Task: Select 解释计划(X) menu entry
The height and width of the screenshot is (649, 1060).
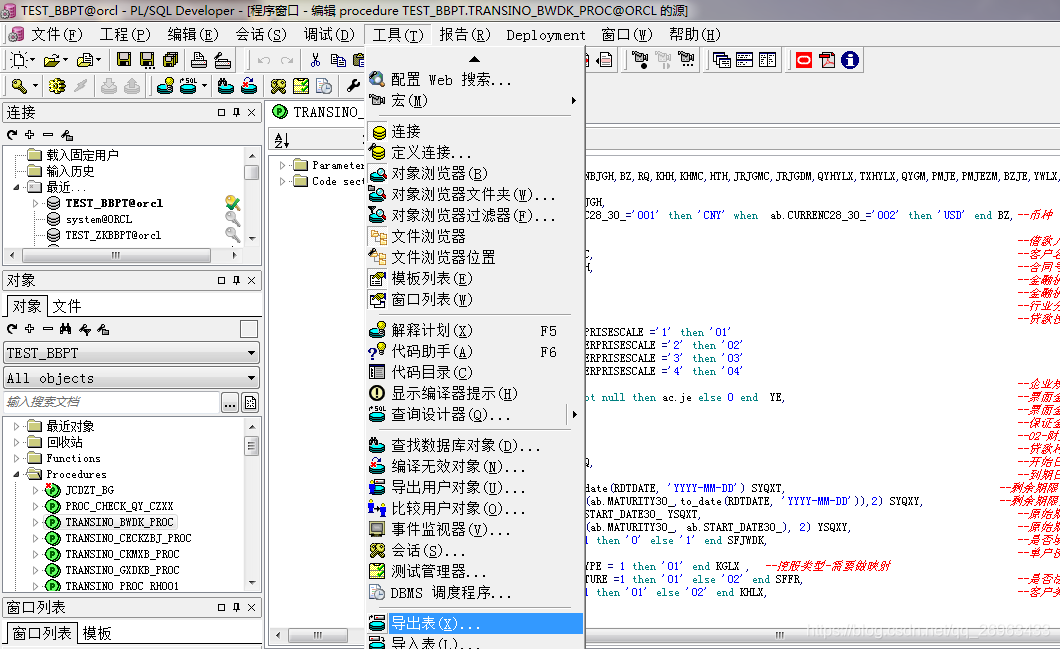Action: (475, 331)
